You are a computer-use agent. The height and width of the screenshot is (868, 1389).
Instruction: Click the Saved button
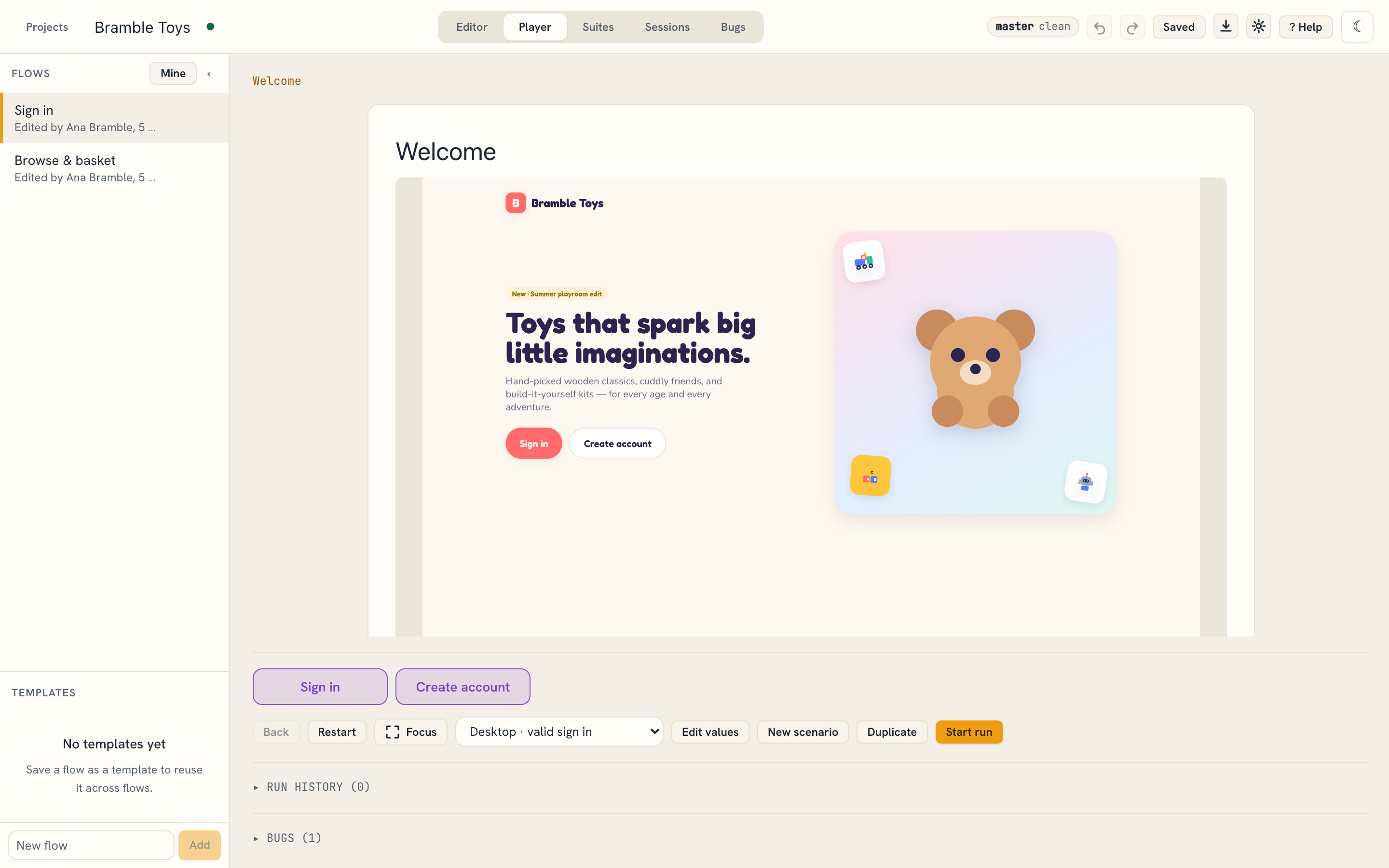click(1178, 27)
